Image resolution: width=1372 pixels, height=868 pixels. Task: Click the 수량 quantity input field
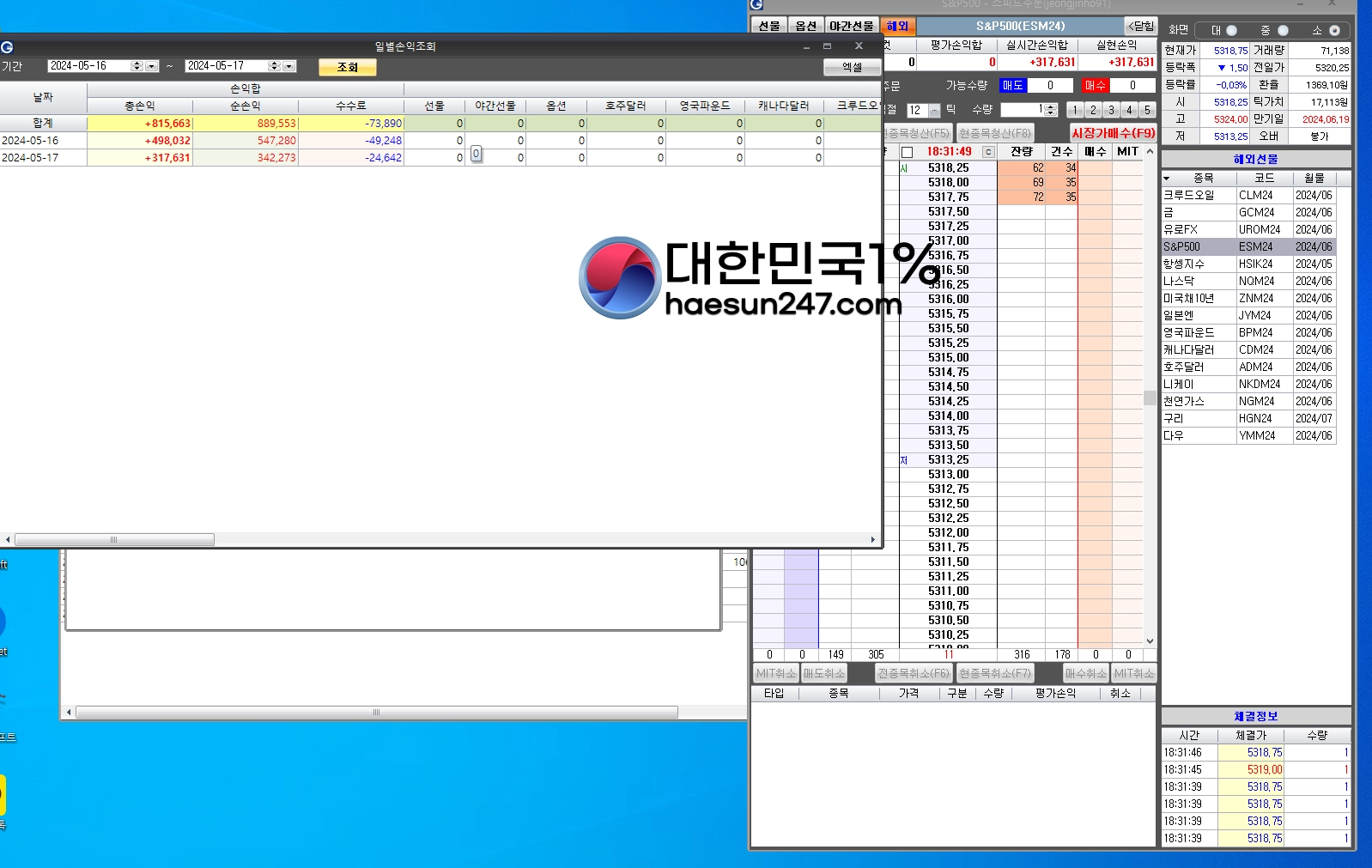1022,110
